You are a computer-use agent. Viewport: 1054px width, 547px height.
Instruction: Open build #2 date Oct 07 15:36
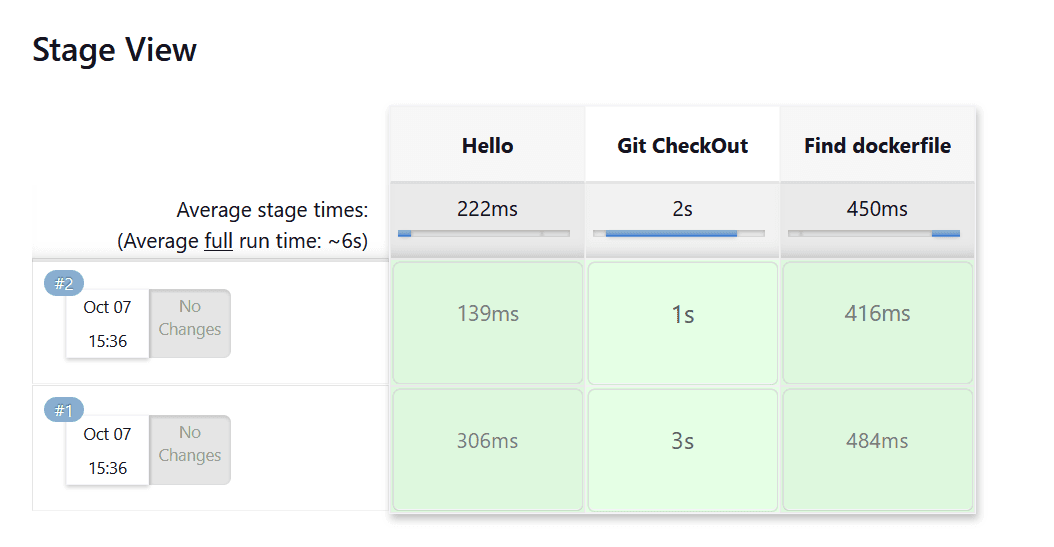pos(108,323)
